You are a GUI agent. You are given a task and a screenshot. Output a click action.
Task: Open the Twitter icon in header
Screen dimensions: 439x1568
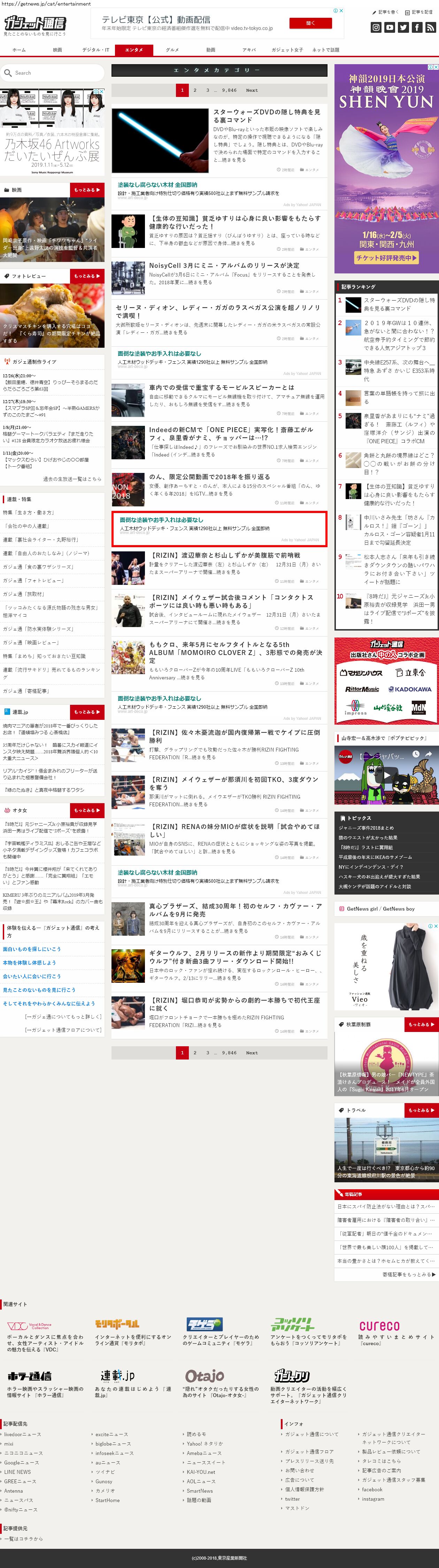pos(403,28)
